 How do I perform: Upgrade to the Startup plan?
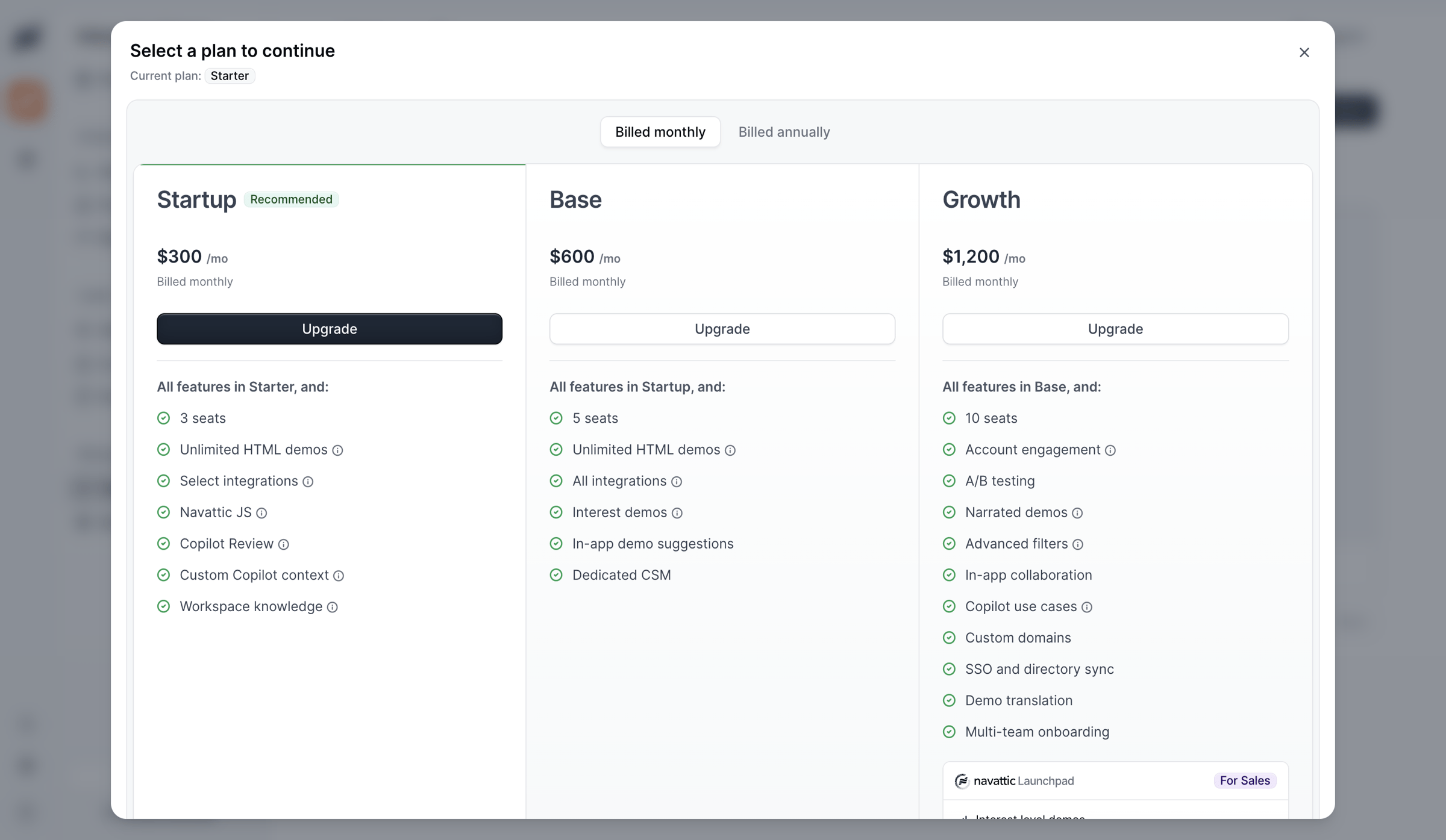pos(330,329)
